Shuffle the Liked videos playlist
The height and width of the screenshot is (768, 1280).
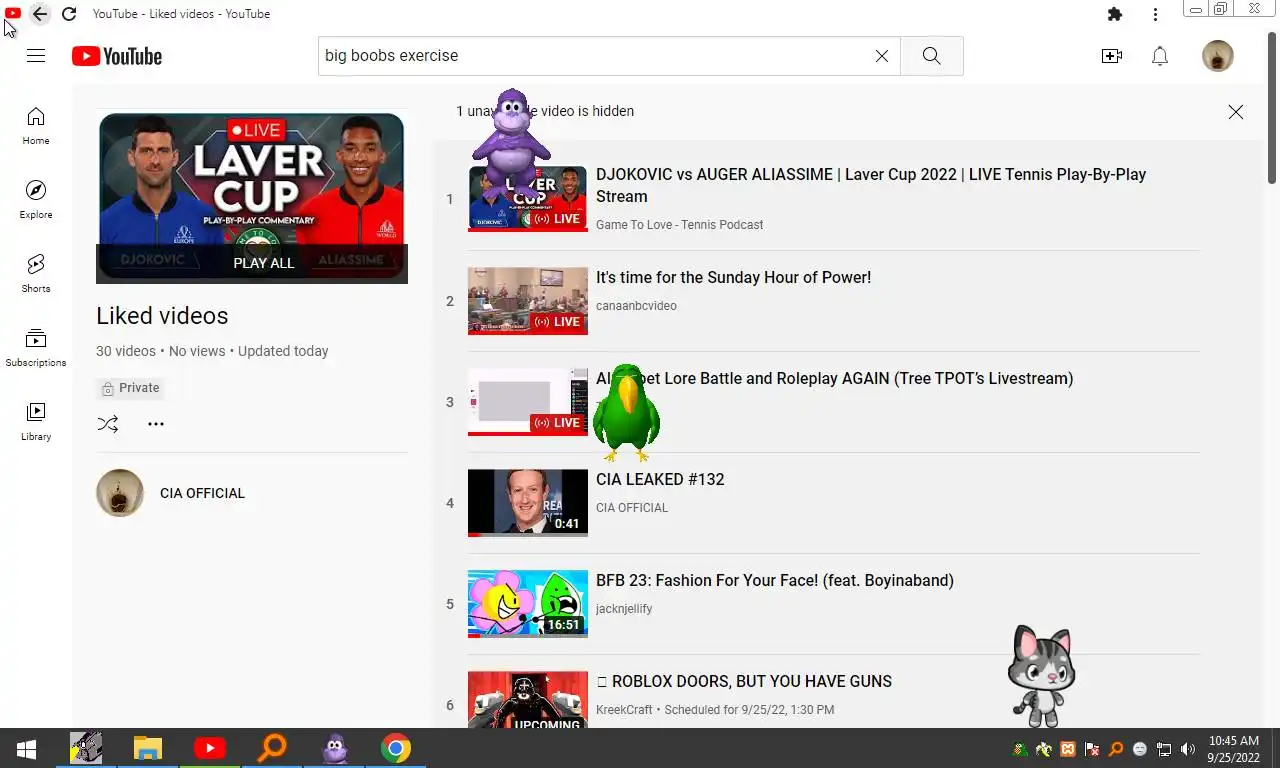(108, 424)
